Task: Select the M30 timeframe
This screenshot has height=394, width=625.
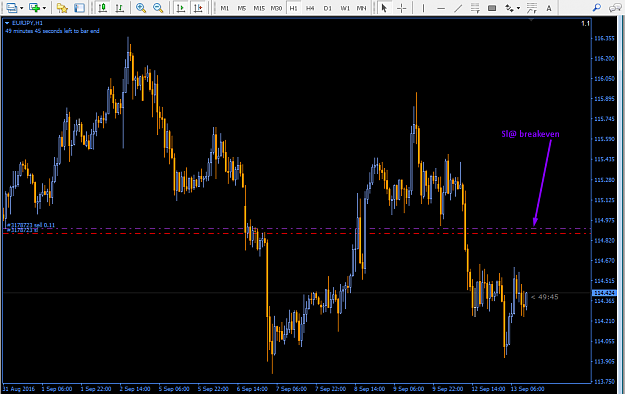Action: coord(276,8)
